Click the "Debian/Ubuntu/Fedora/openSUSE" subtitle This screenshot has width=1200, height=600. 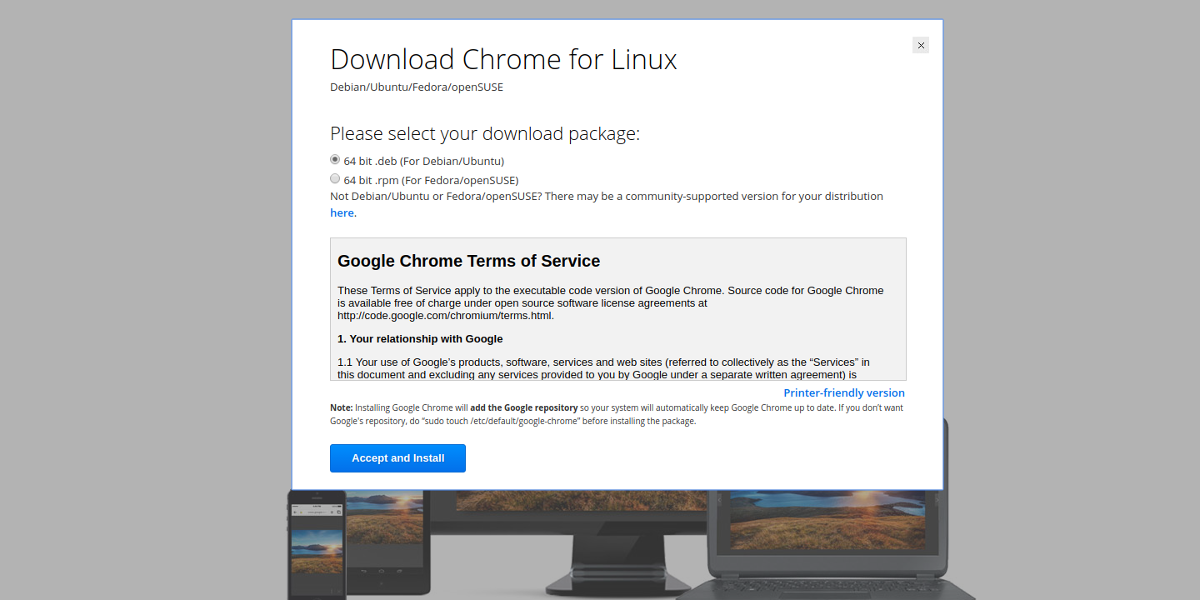coord(417,87)
